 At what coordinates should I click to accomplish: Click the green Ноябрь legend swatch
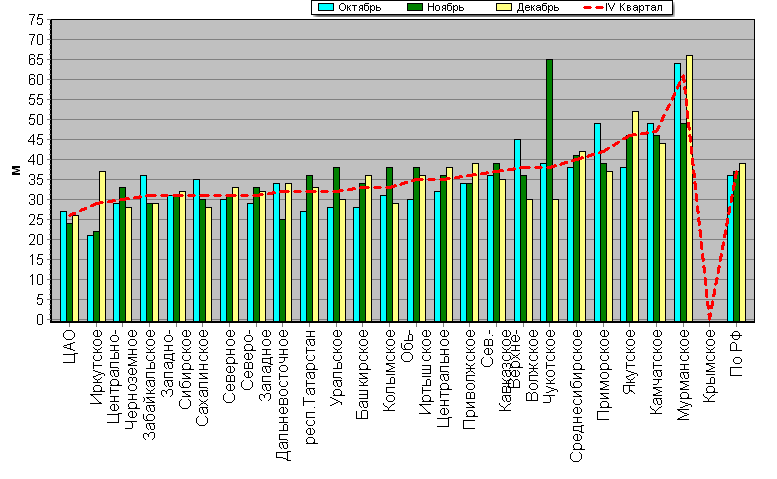(415, 7)
